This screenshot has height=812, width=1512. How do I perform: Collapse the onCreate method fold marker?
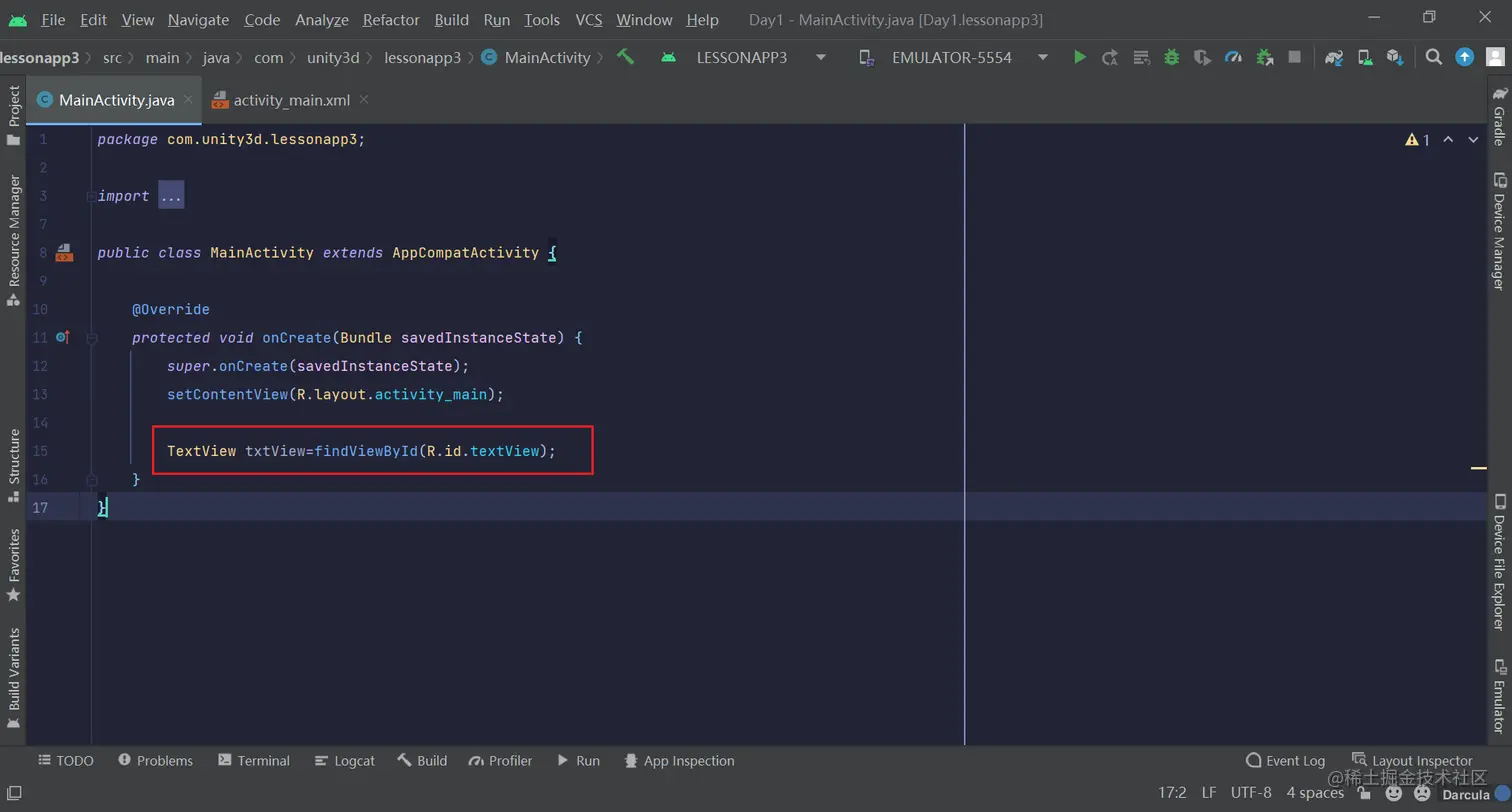point(91,338)
